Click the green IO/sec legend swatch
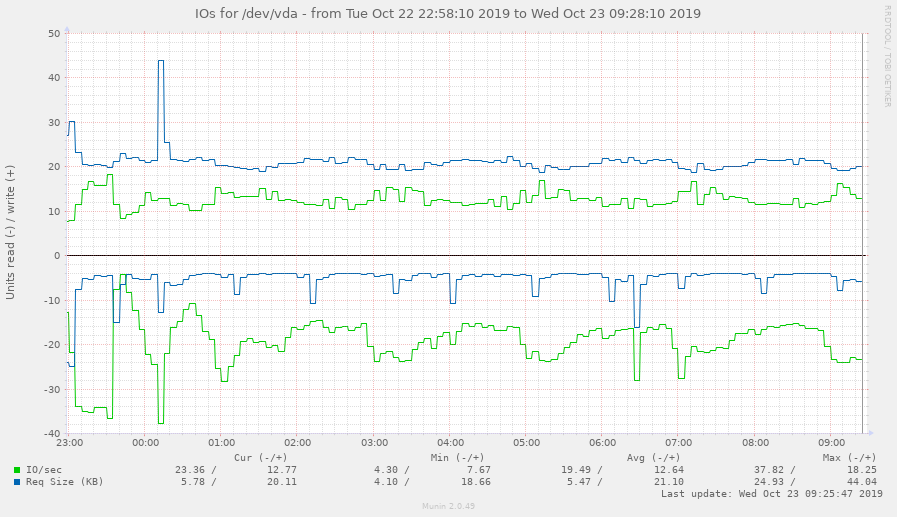This screenshot has height=517, width=897. (x=17, y=470)
